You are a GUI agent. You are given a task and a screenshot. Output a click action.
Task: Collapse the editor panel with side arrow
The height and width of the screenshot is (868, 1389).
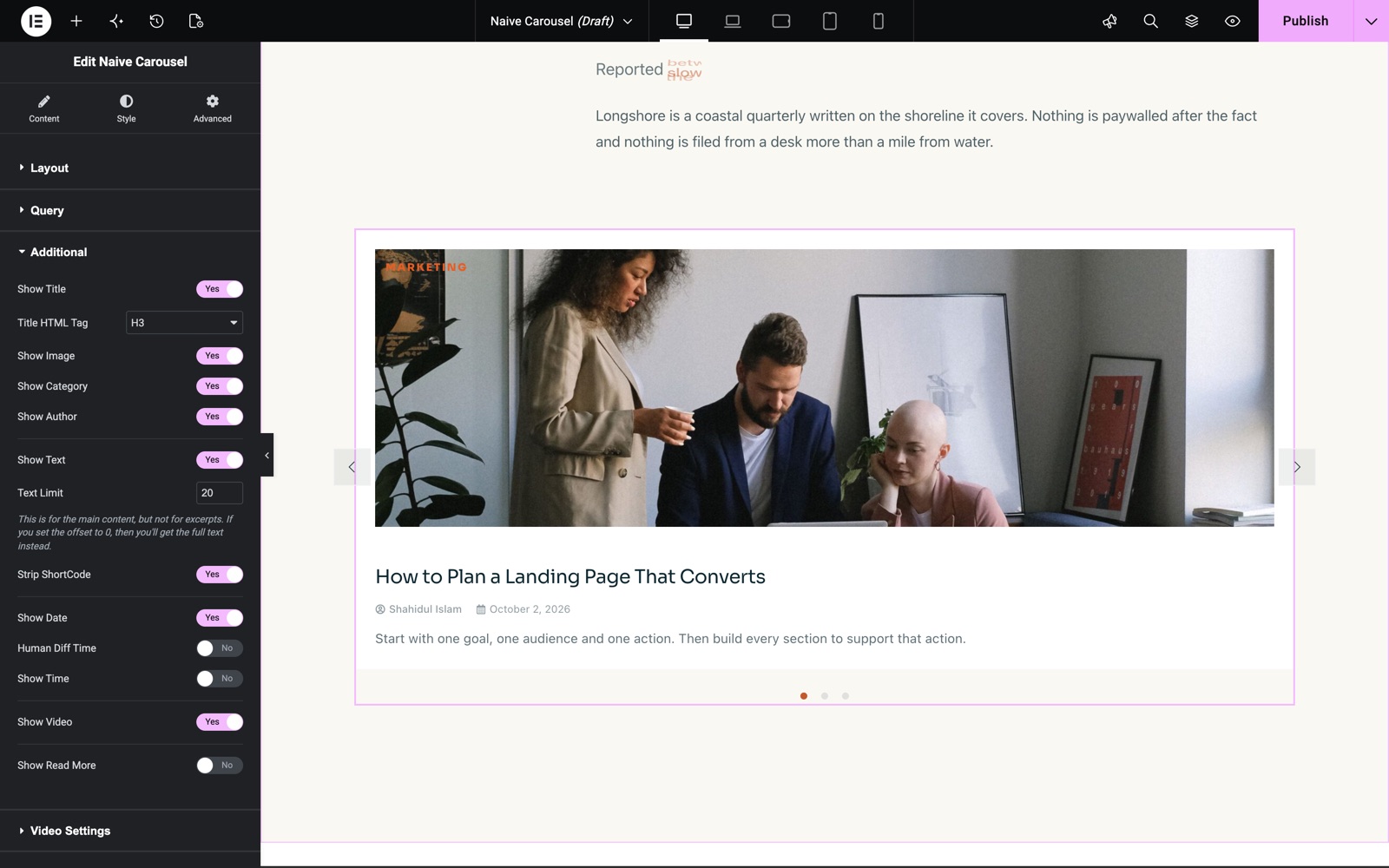(x=267, y=455)
